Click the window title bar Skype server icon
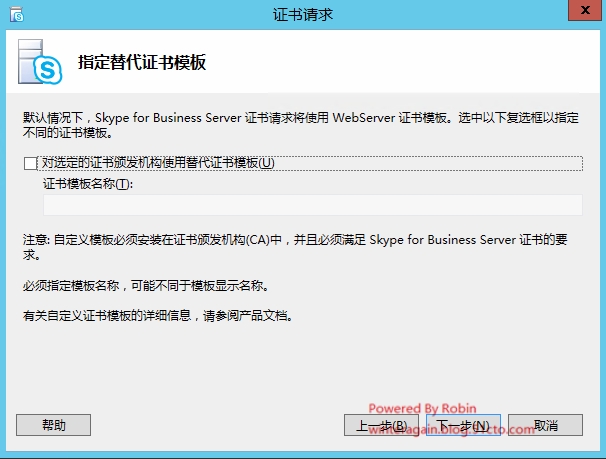 coord(17,15)
